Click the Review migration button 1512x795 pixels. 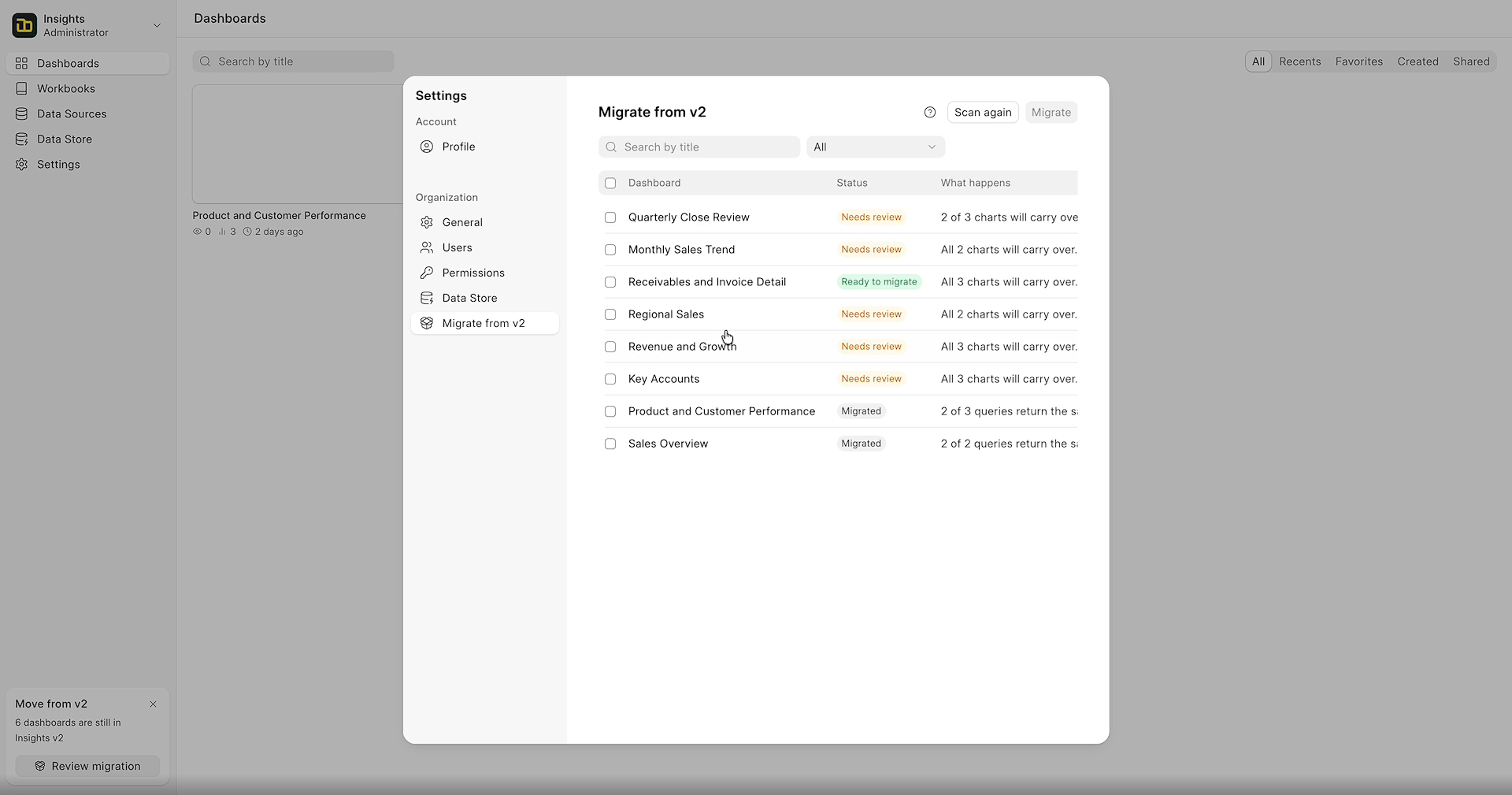click(87, 766)
